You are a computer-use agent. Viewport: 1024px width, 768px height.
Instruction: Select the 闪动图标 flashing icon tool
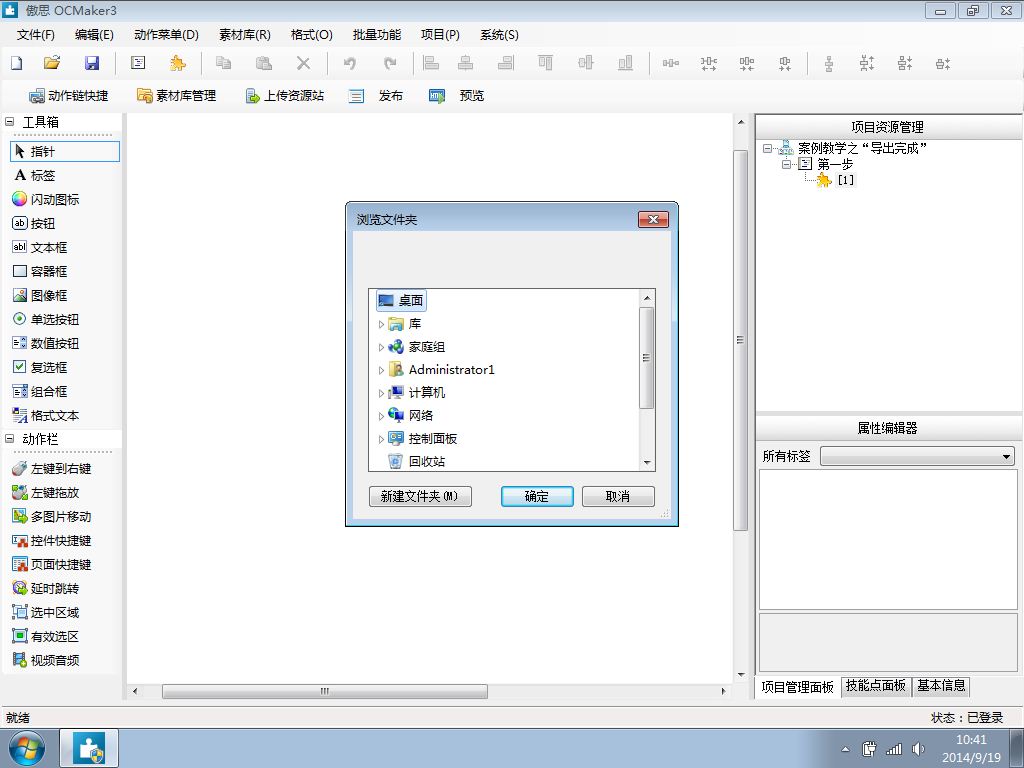pyautogui.click(x=46, y=199)
